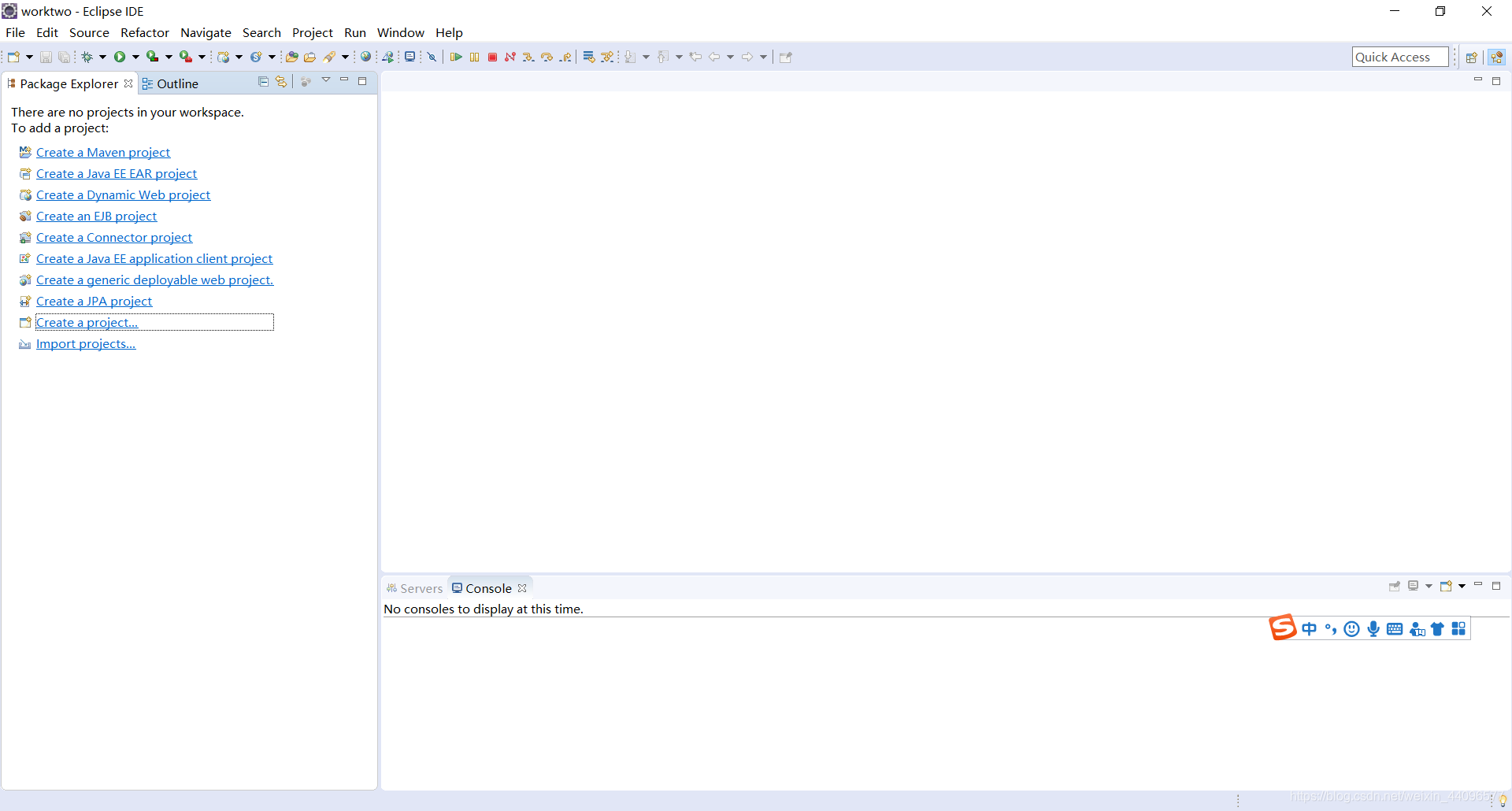The width and height of the screenshot is (1512, 811).
Task: Expand the New wizard dropdown arrow
Action: pos(29,57)
